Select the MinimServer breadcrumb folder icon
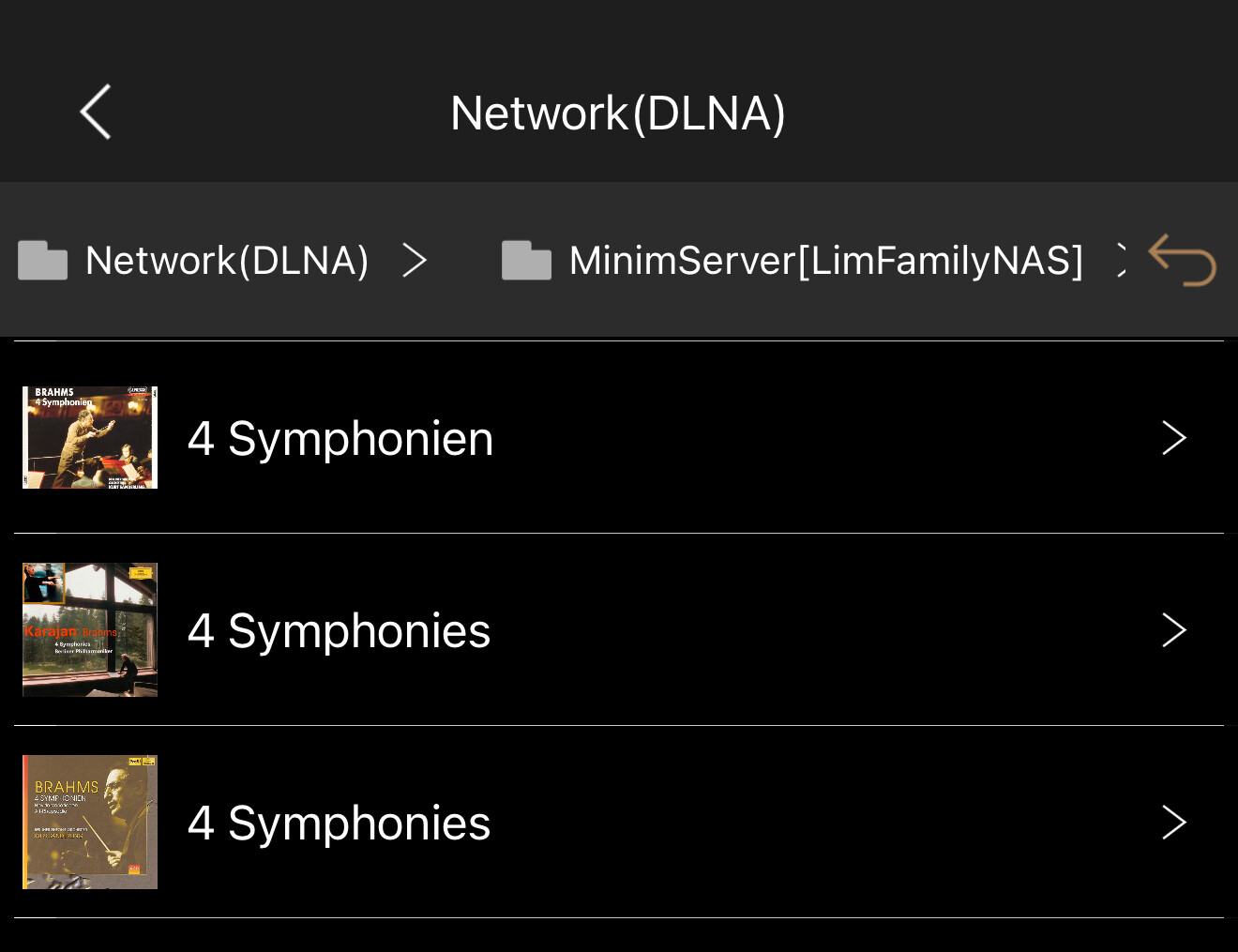Viewport: 1238px width, 952px height. pyautogui.click(x=526, y=261)
